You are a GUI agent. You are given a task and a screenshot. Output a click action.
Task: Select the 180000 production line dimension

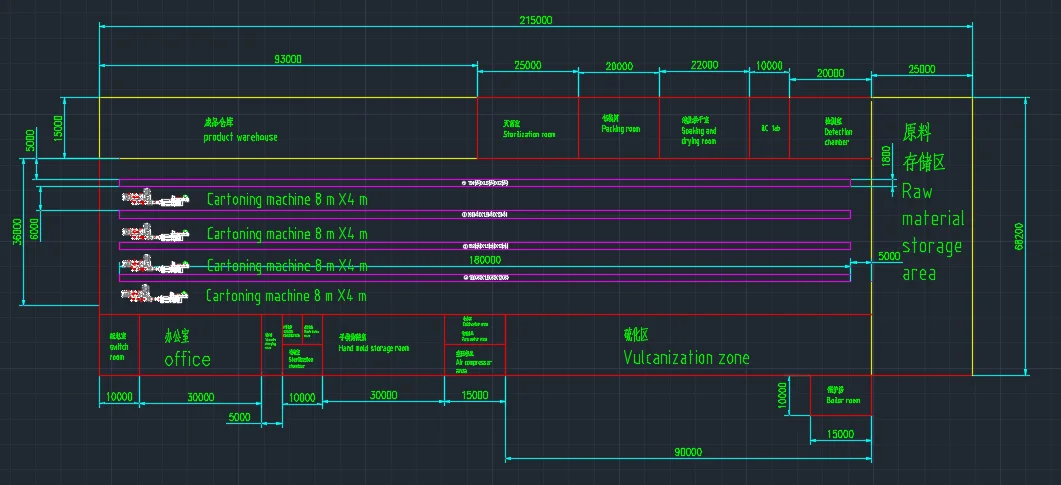click(486, 258)
